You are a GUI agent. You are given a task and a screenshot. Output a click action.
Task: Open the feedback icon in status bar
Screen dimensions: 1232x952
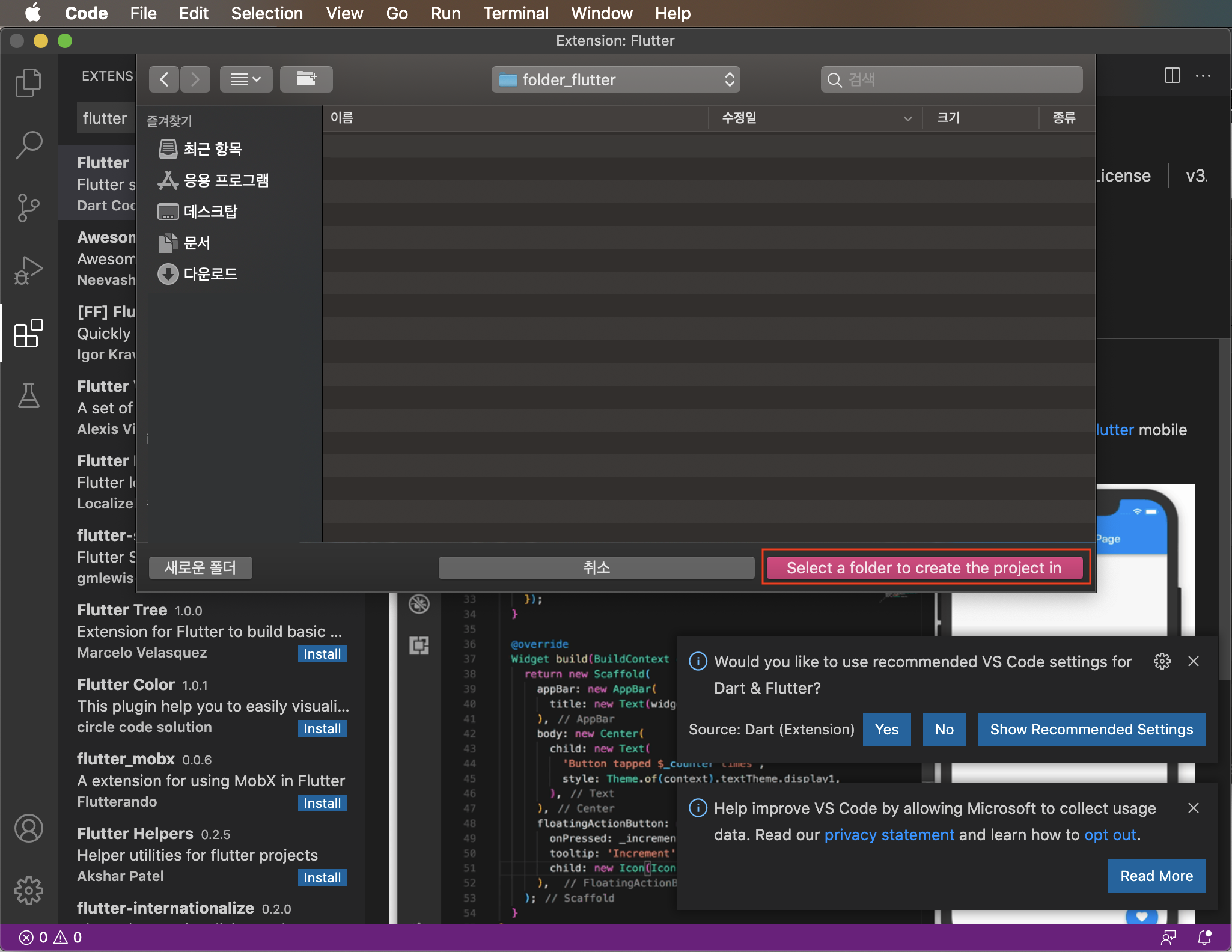(1168, 938)
